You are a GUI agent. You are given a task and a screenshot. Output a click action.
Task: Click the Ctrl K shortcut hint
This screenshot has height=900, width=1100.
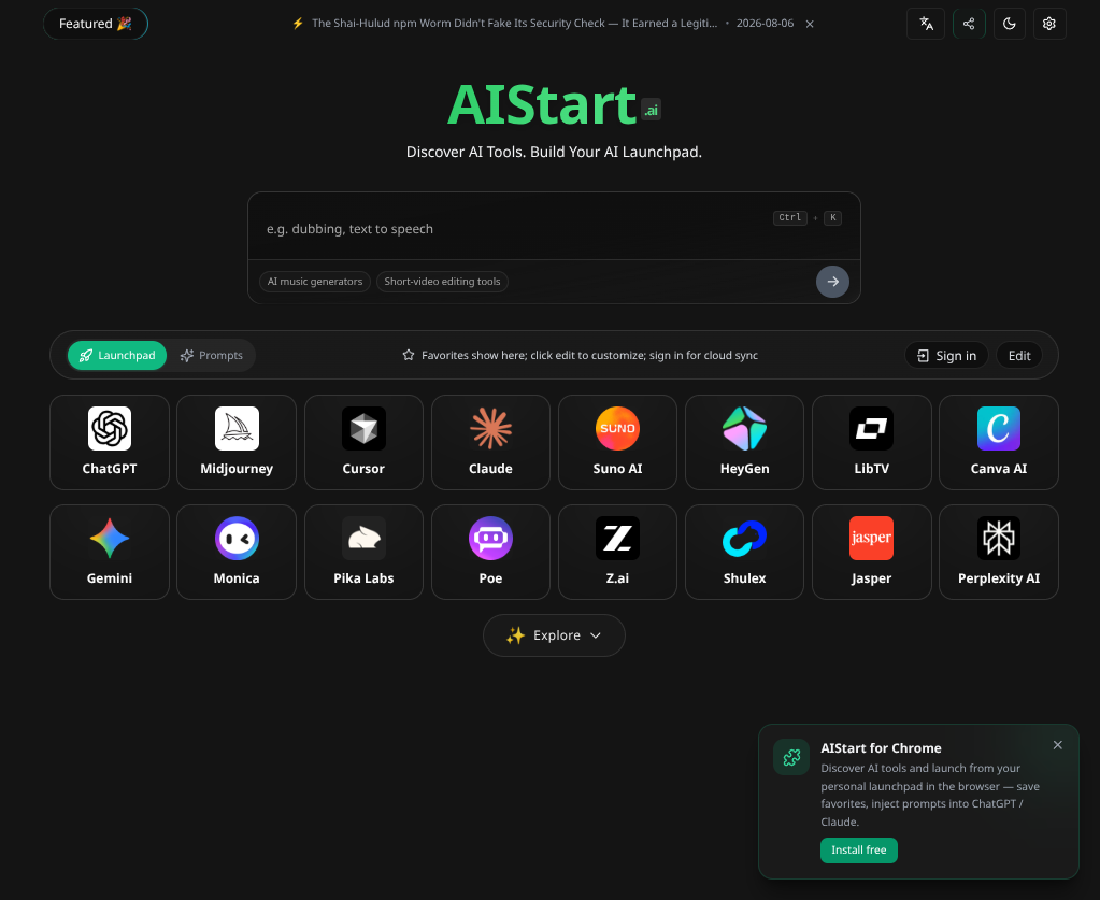[807, 217]
